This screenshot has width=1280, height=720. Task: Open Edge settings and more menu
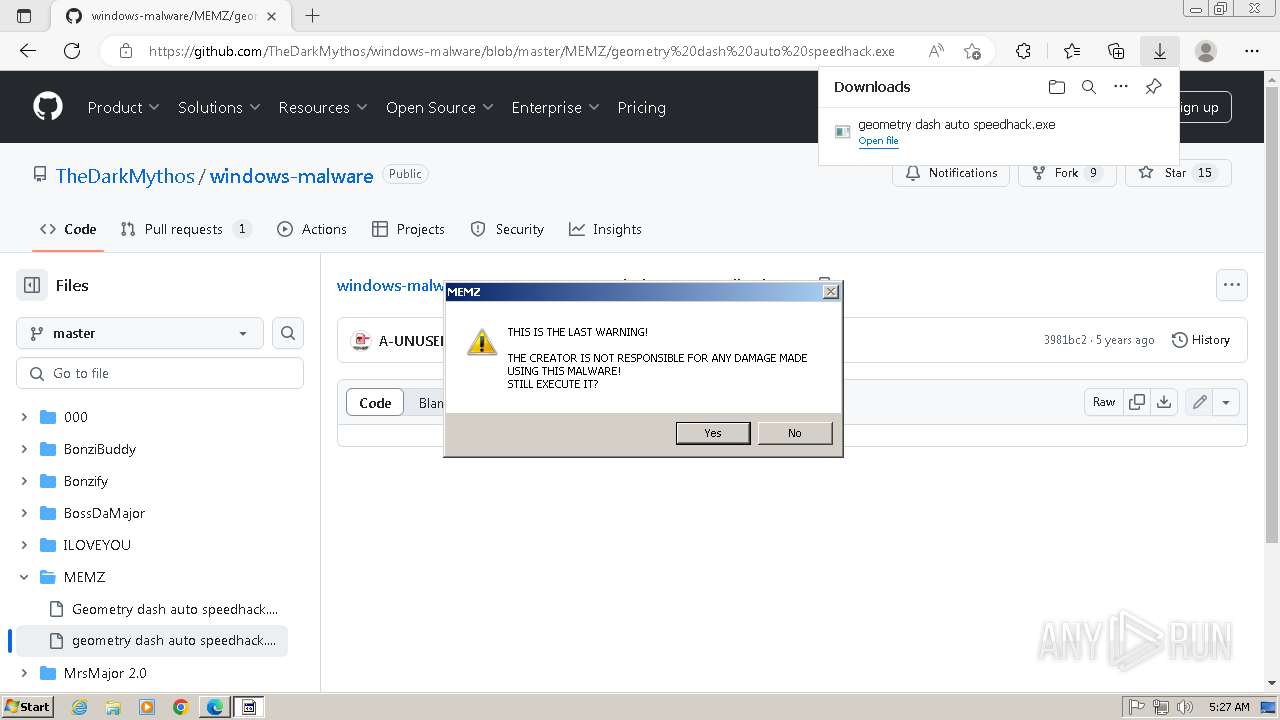click(x=1252, y=51)
